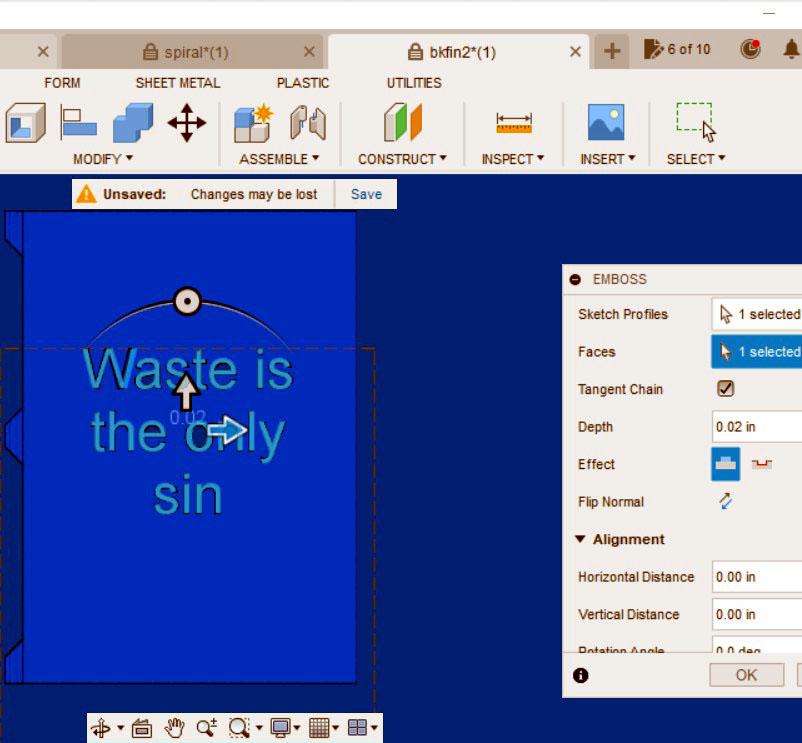Screen dimensions: 802x743
Task: Click the unsaved warning triangle icon
Action: (x=86, y=194)
